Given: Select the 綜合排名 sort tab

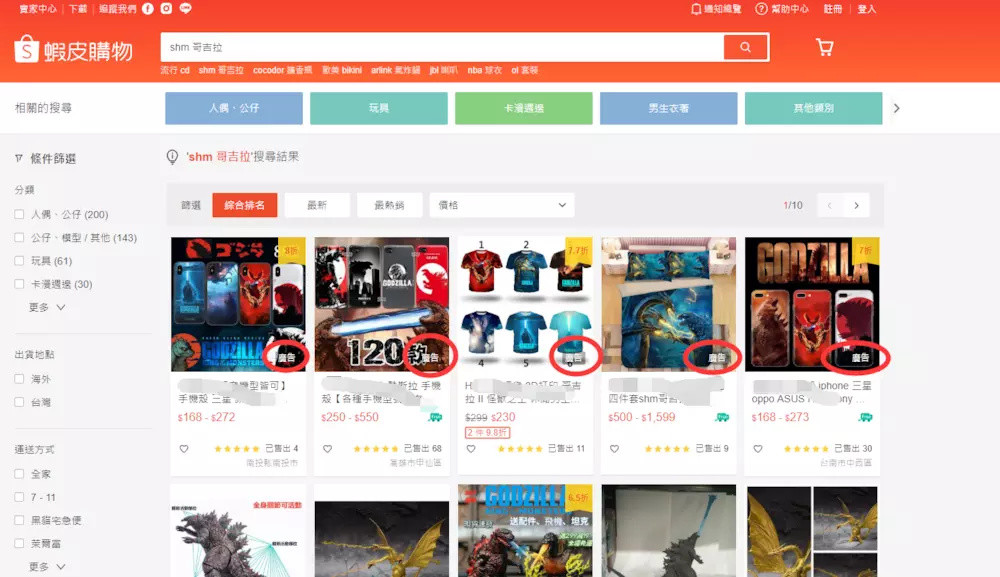Looking at the screenshot, I should (244, 205).
